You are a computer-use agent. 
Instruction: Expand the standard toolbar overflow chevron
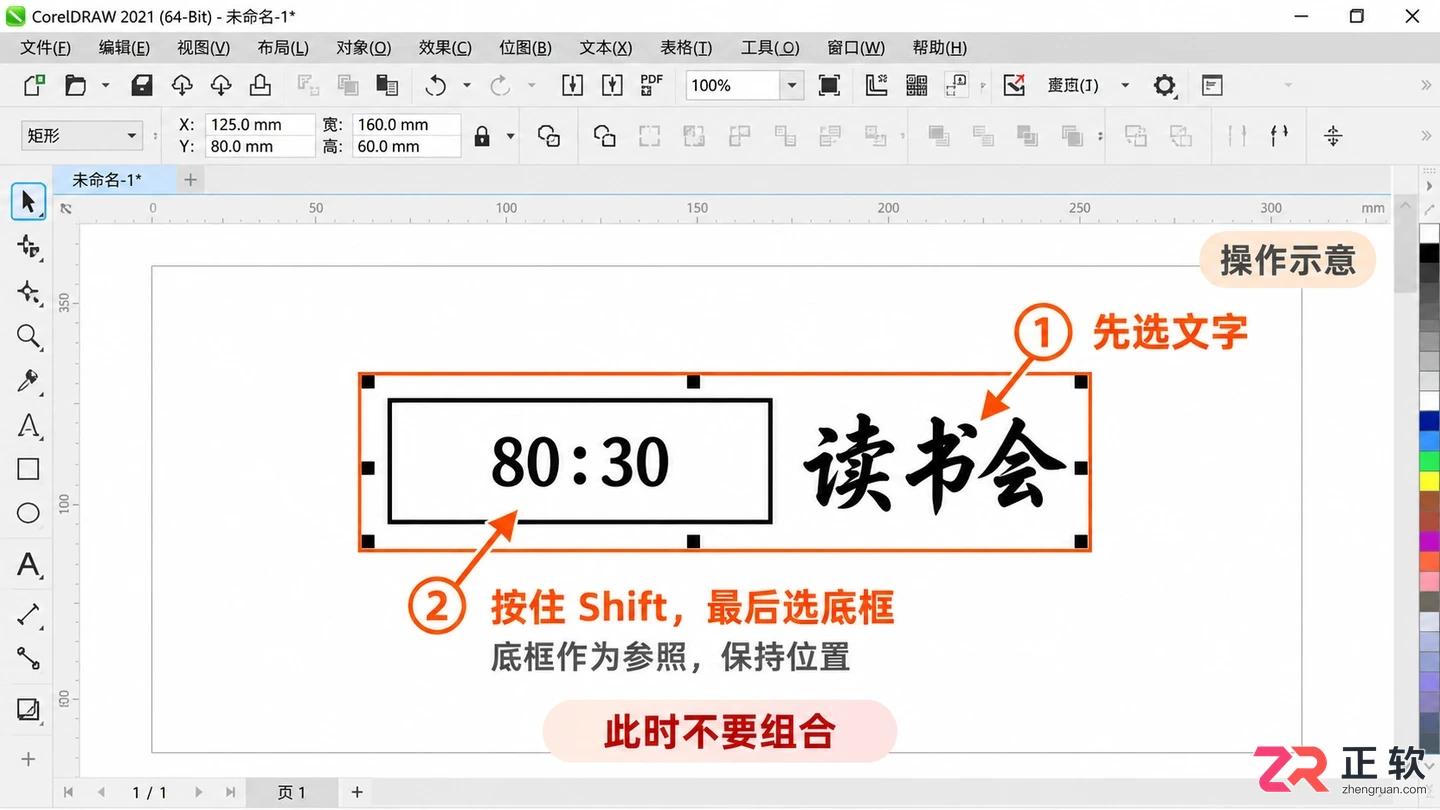point(1426,85)
